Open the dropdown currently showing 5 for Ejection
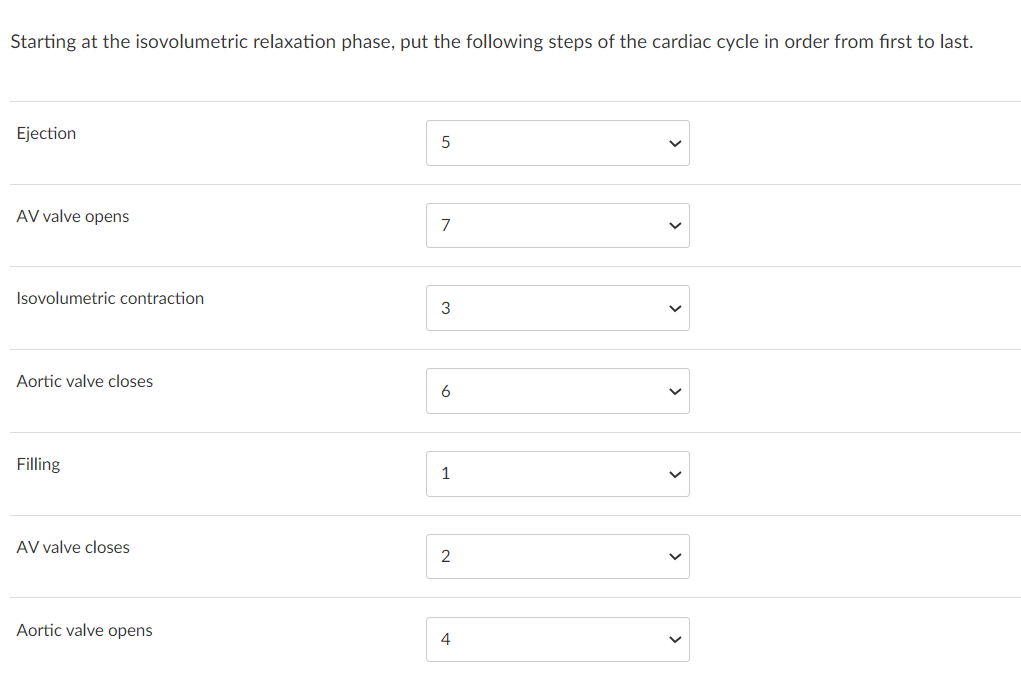This screenshot has width=1021, height=699. point(557,143)
